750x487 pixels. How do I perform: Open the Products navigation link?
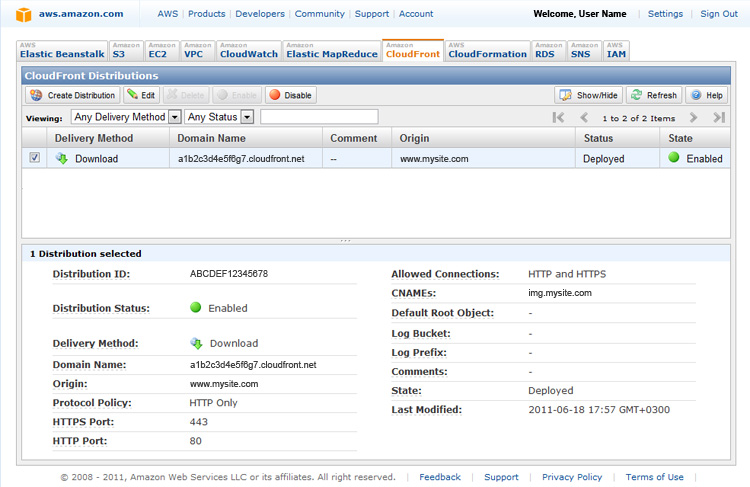(207, 14)
